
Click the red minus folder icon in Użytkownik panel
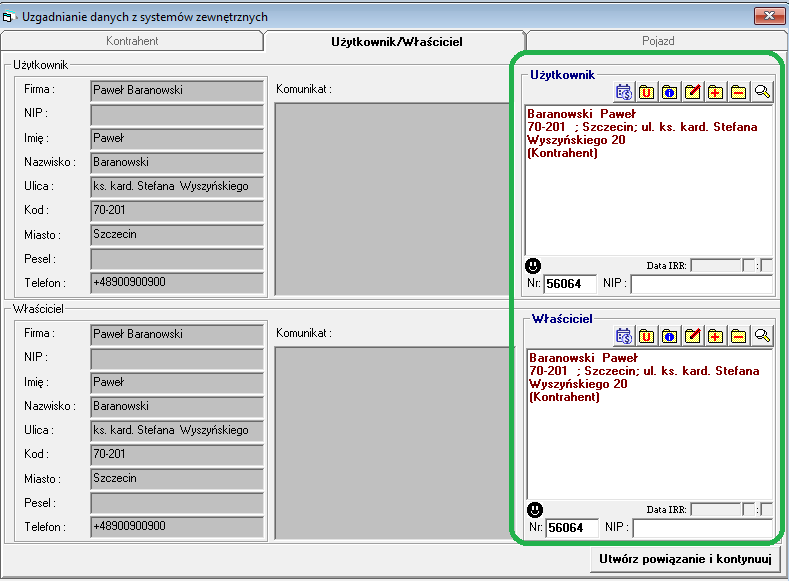(x=738, y=92)
